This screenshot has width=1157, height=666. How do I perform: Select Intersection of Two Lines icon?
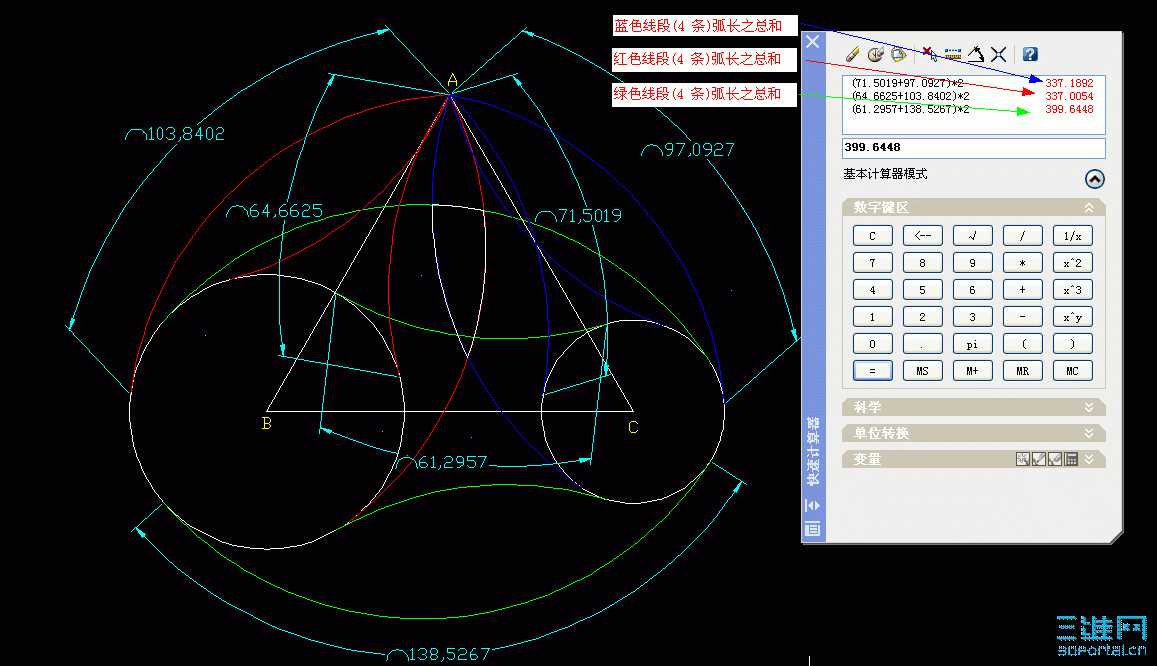tap(998, 54)
